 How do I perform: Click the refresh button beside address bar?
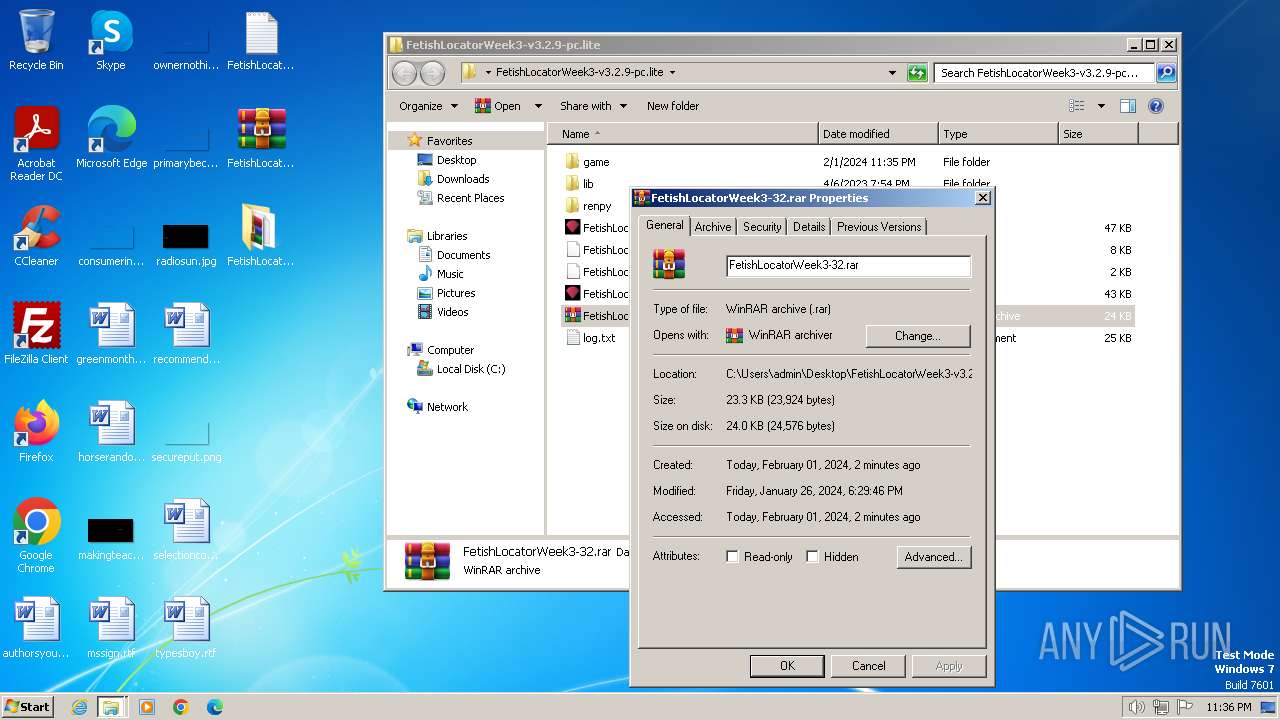pos(917,73)
